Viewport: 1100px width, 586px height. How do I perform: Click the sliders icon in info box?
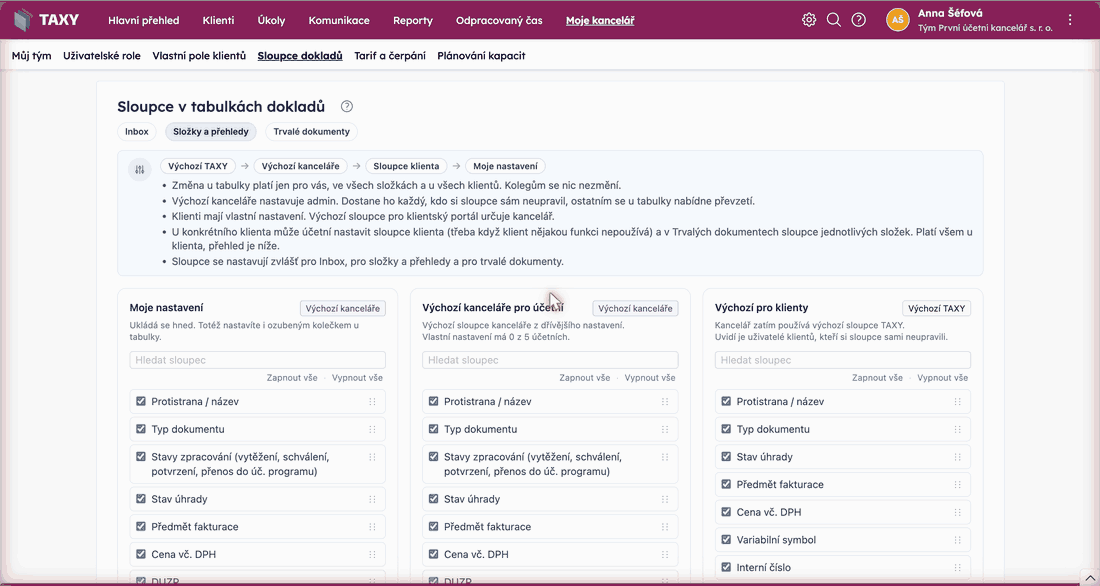coord(140,169)
